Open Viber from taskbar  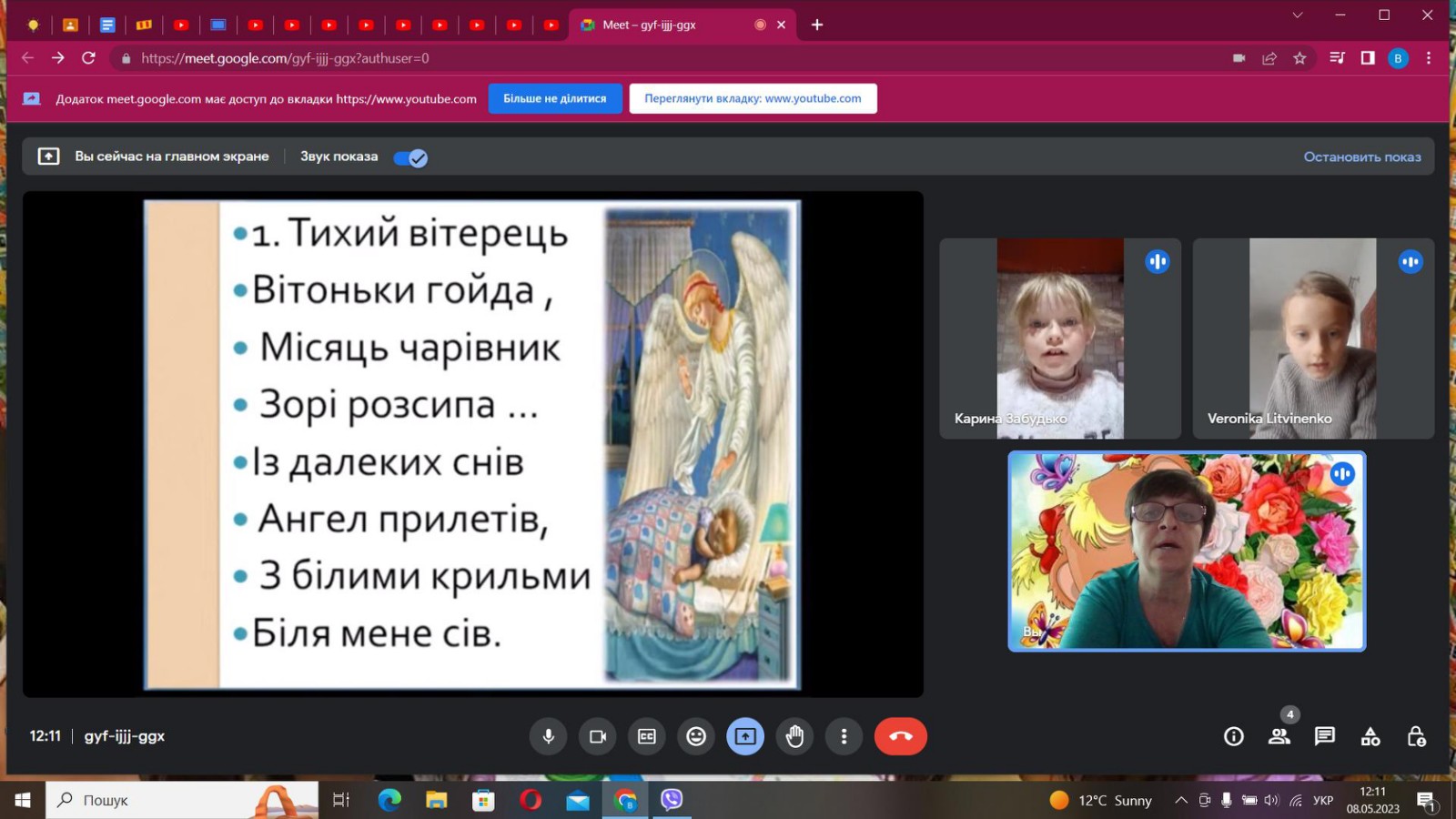[672, 800]
